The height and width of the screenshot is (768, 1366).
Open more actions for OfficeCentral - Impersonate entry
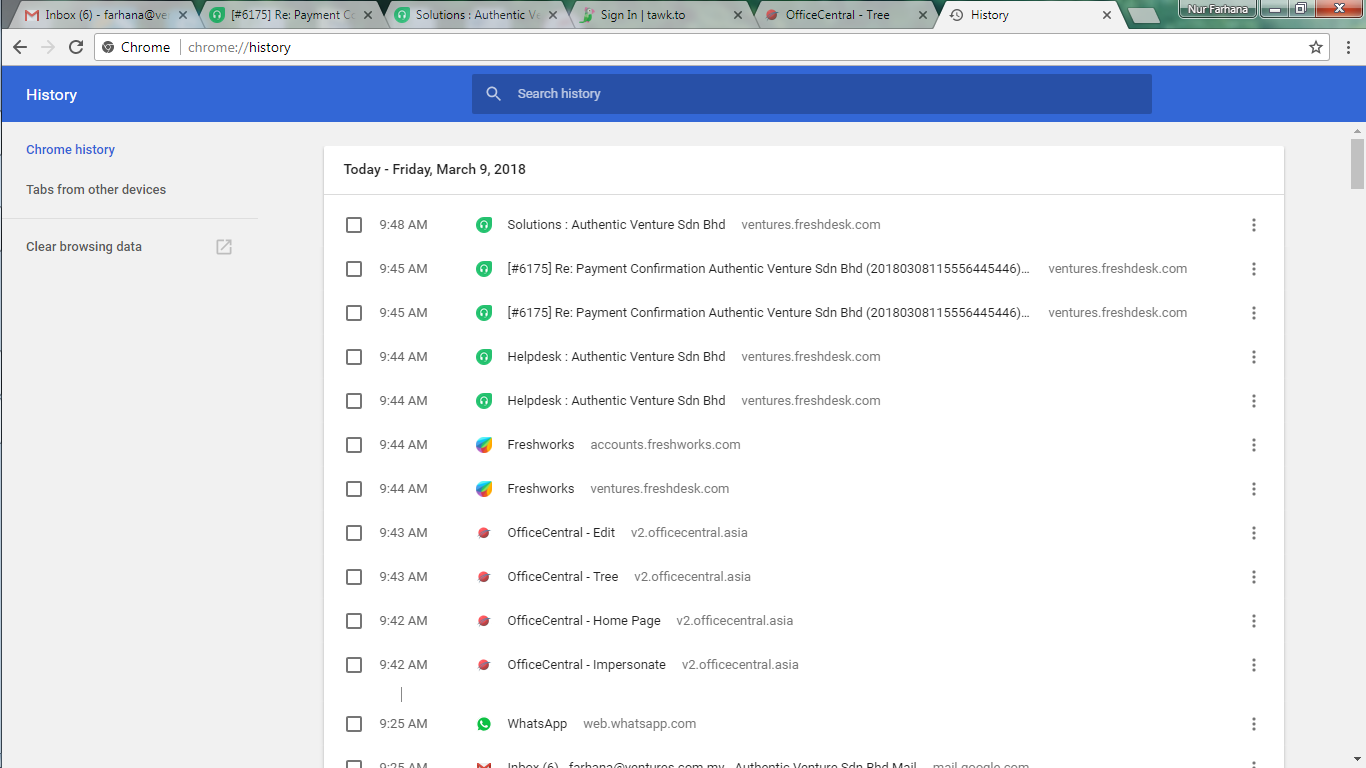click(1254, 665)
